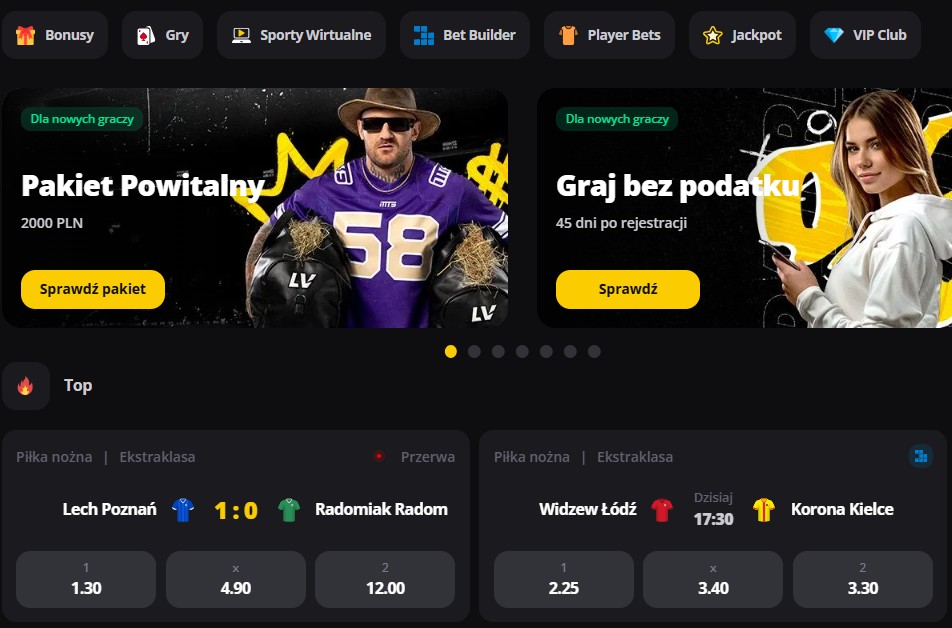The width and height of the screenshot is (952, 628).
Task: Select the Player Bets jersey icon
Action: 568,35
